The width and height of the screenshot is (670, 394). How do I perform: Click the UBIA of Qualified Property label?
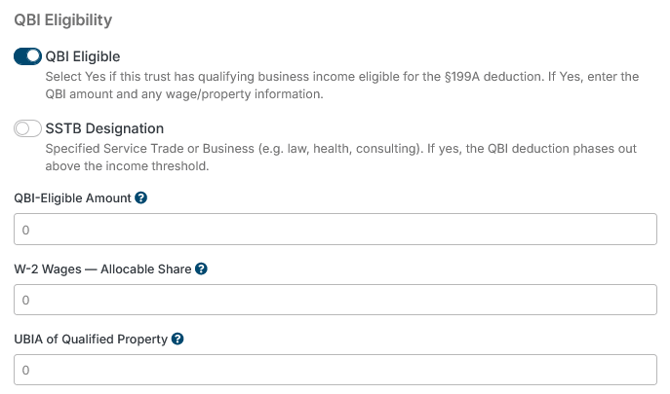click(x=91, y=339)
